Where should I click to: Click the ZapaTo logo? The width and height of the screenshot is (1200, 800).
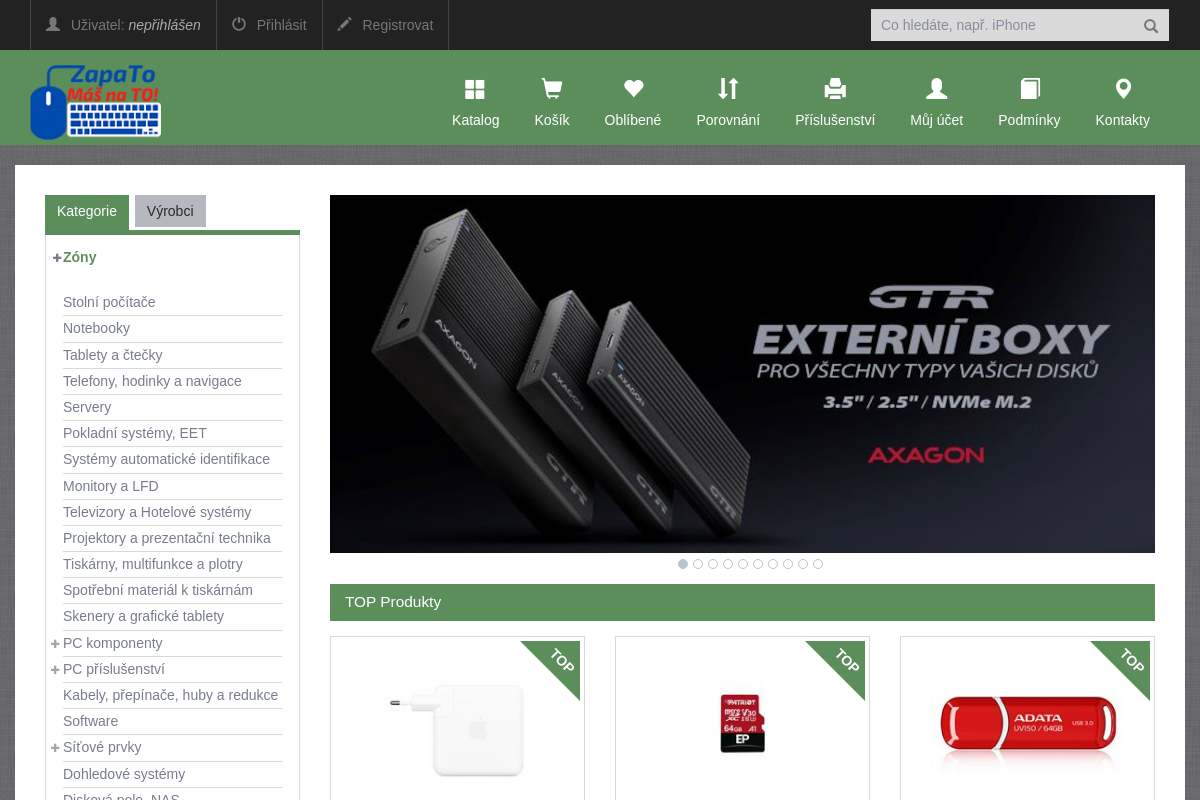96,102
